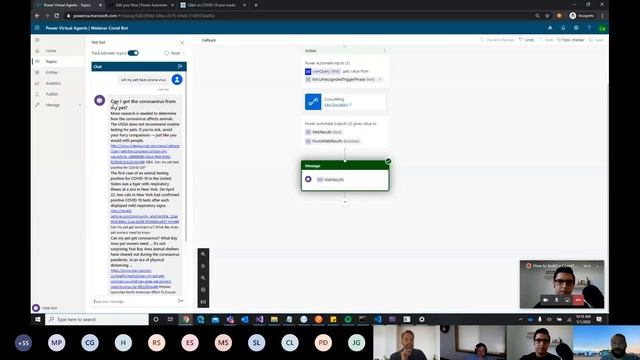Mute microphone in video overlay
The height and width of the screenshot is (360, 640).
pos(556,300)
